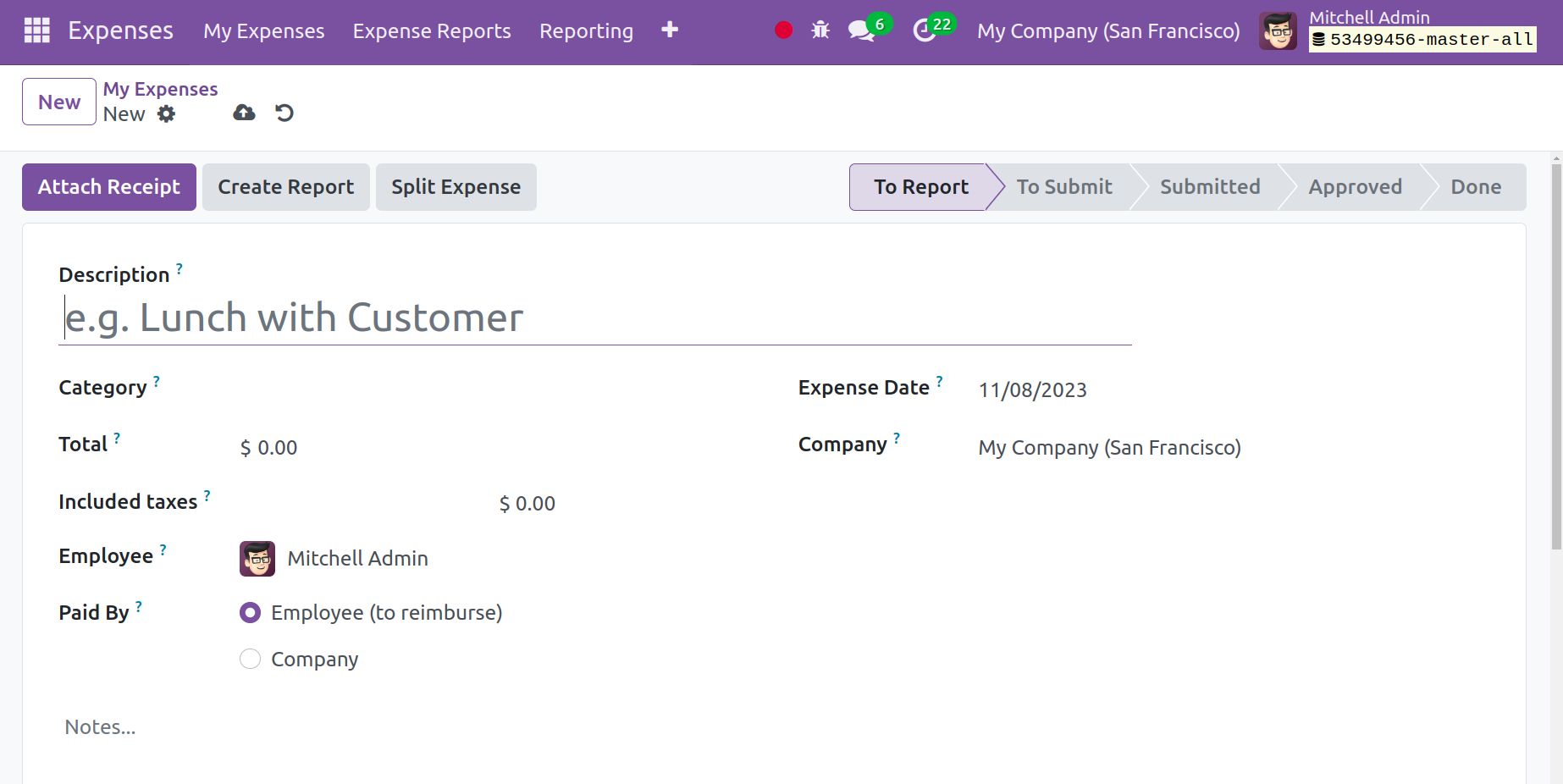Save record with cloud upload icon
The width and height of the screenshot is (1563, 784).
[x=244, y=113]
